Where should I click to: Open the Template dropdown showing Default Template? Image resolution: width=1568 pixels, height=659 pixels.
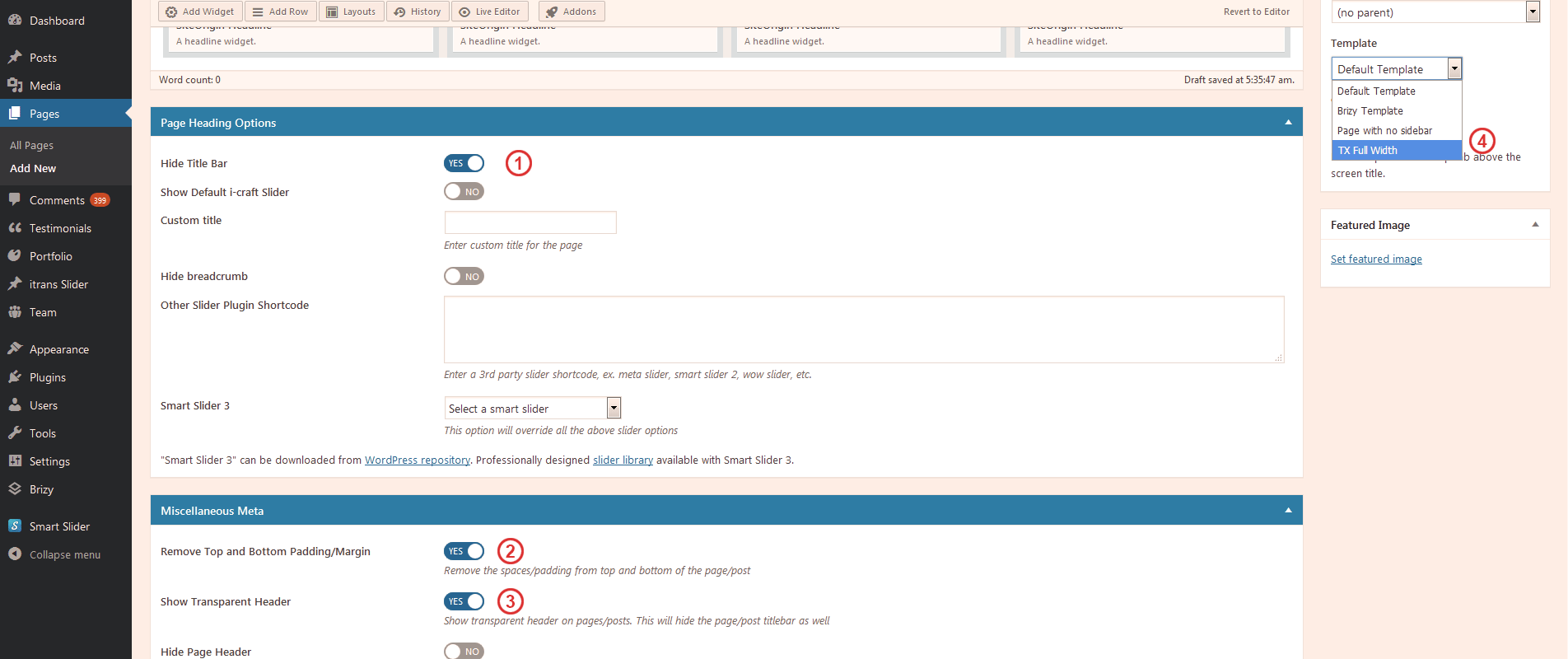point(1397,69)
